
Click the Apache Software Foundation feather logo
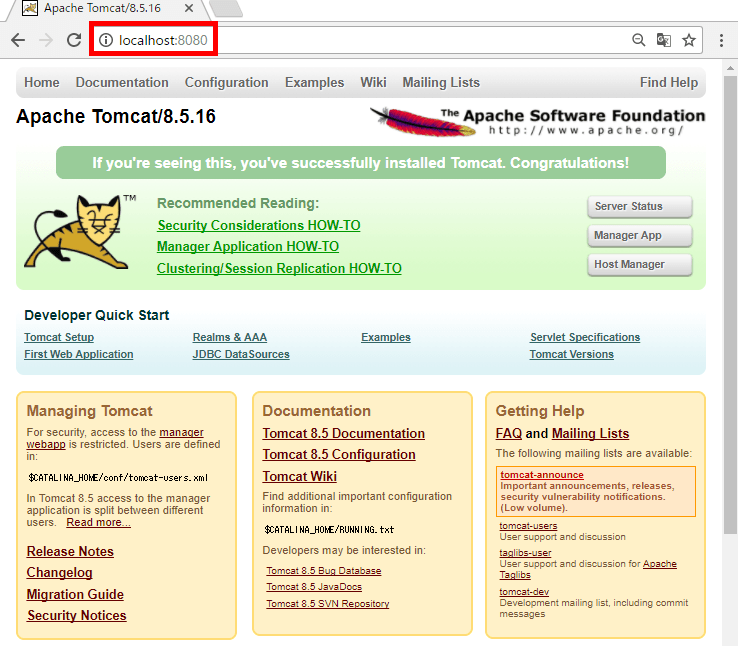[x=537, y=122]
